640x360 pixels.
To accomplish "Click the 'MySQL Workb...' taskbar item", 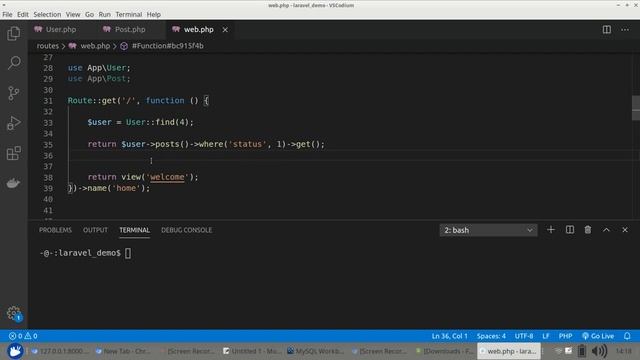I will (x=316, y=351).
